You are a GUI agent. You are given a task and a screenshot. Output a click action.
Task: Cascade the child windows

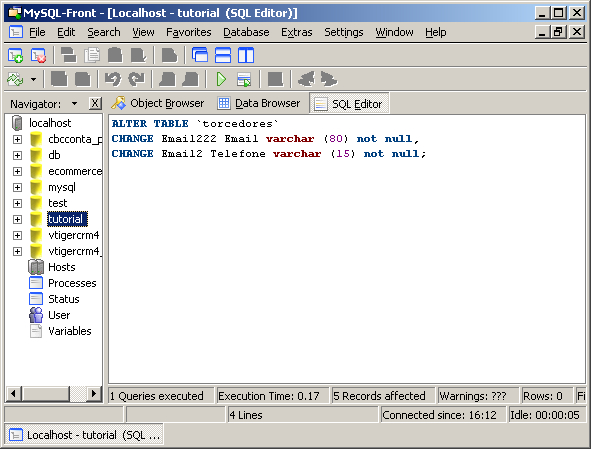point(200,55)
